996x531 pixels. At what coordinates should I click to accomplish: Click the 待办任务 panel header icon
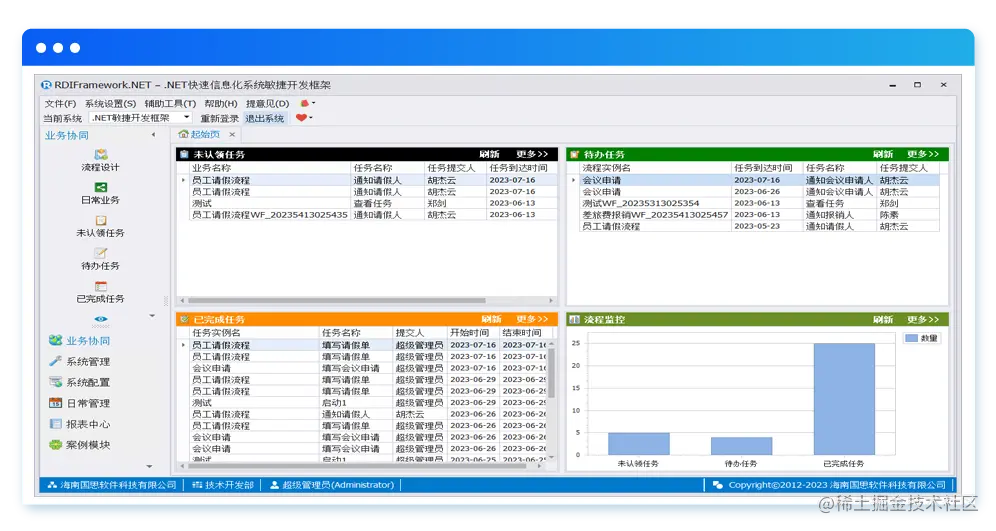(574, 154)
